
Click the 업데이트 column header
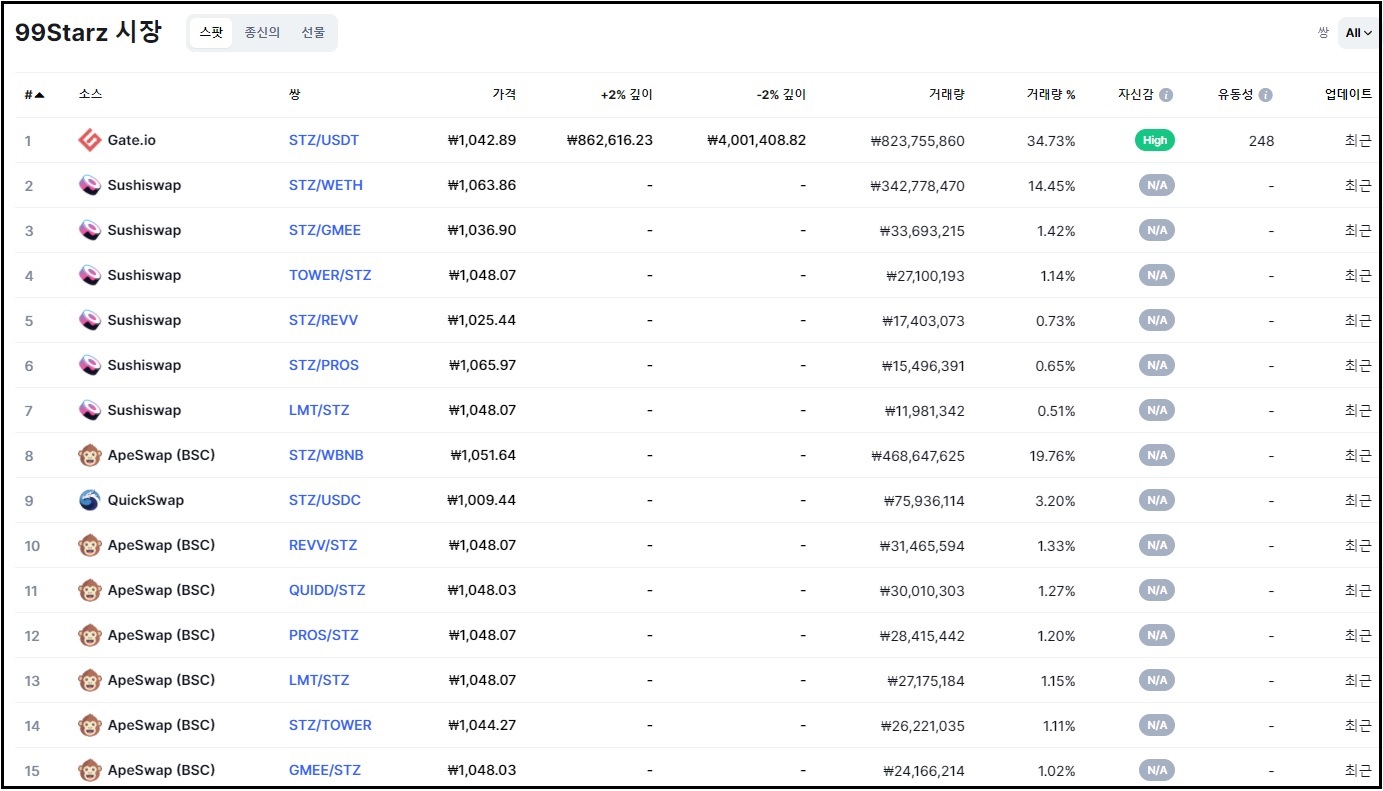pos(1348,95)
